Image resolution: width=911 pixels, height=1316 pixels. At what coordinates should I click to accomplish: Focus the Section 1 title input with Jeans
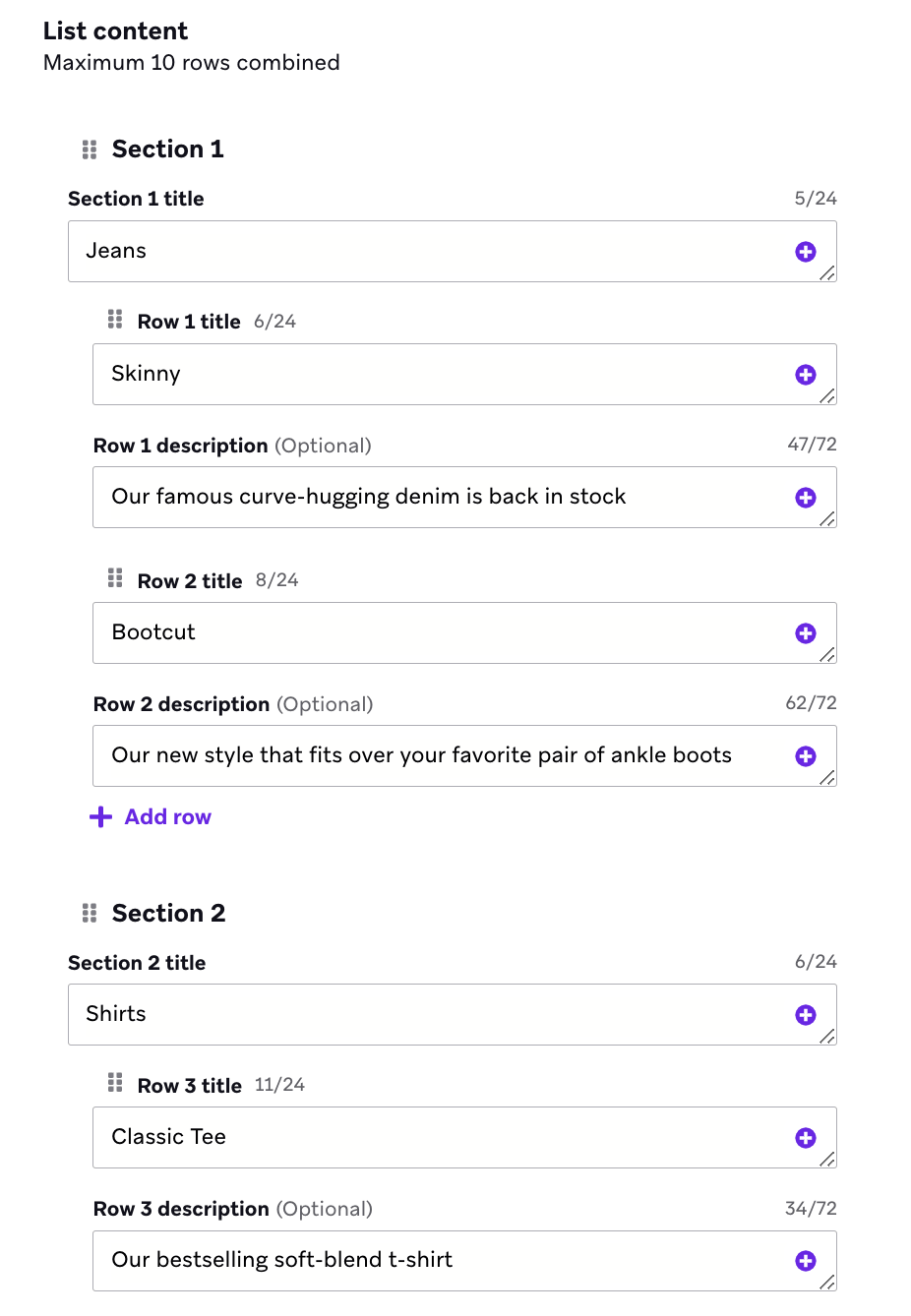click(453, 252)
